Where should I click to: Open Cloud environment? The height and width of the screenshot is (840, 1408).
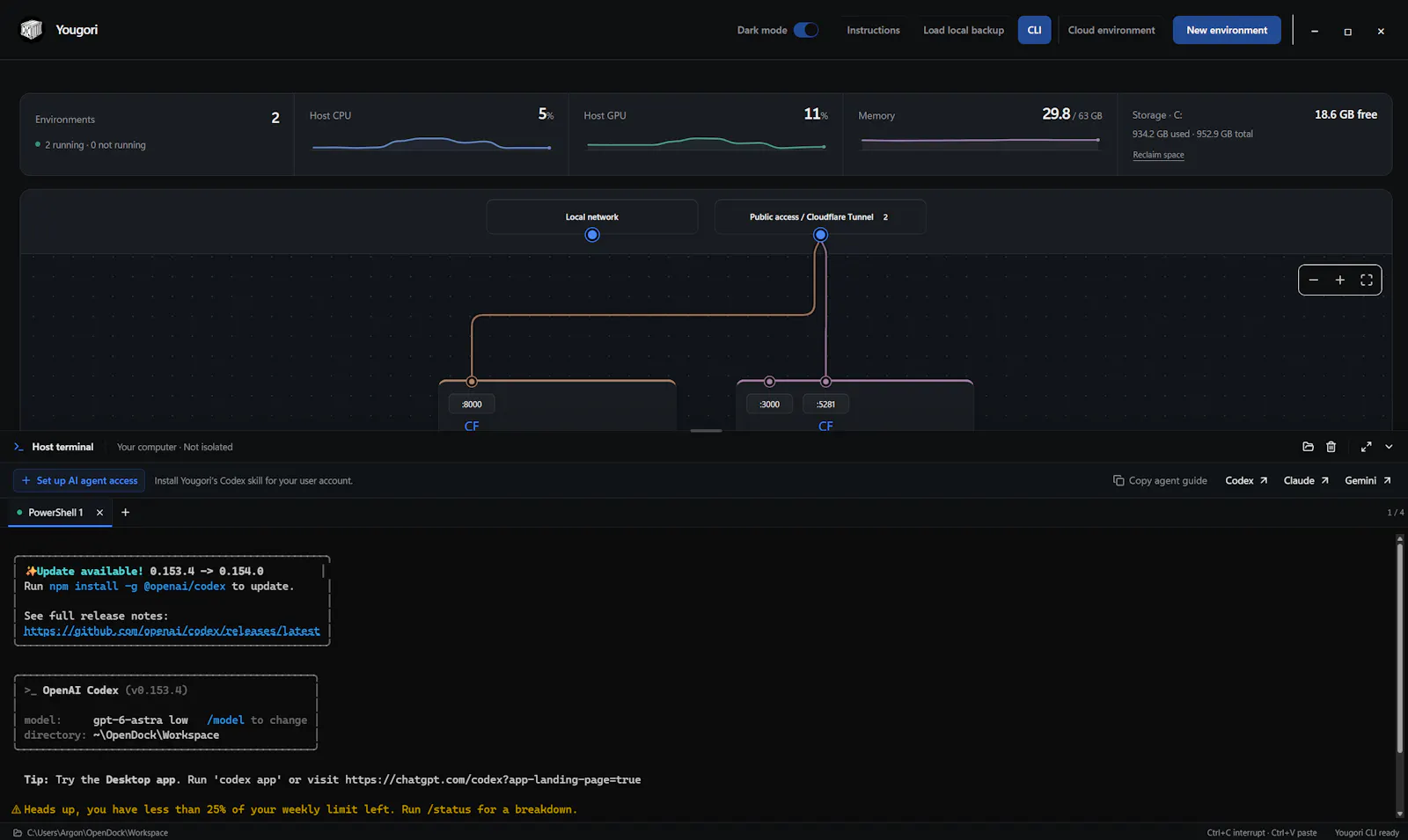[1111, 30]
